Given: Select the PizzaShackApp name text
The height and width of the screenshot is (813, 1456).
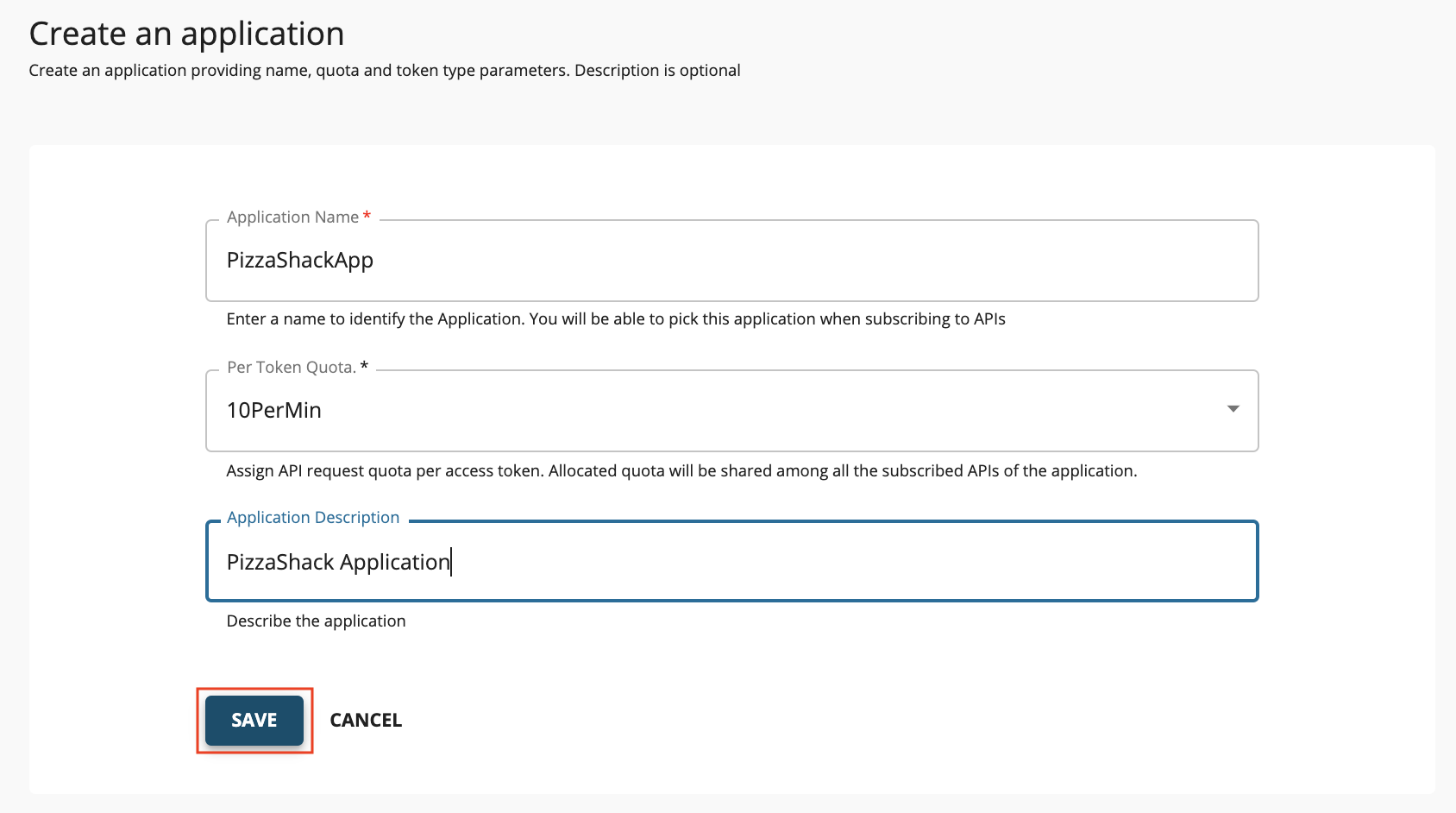Looking at the screenshot, I should click(x=299, y=260).
